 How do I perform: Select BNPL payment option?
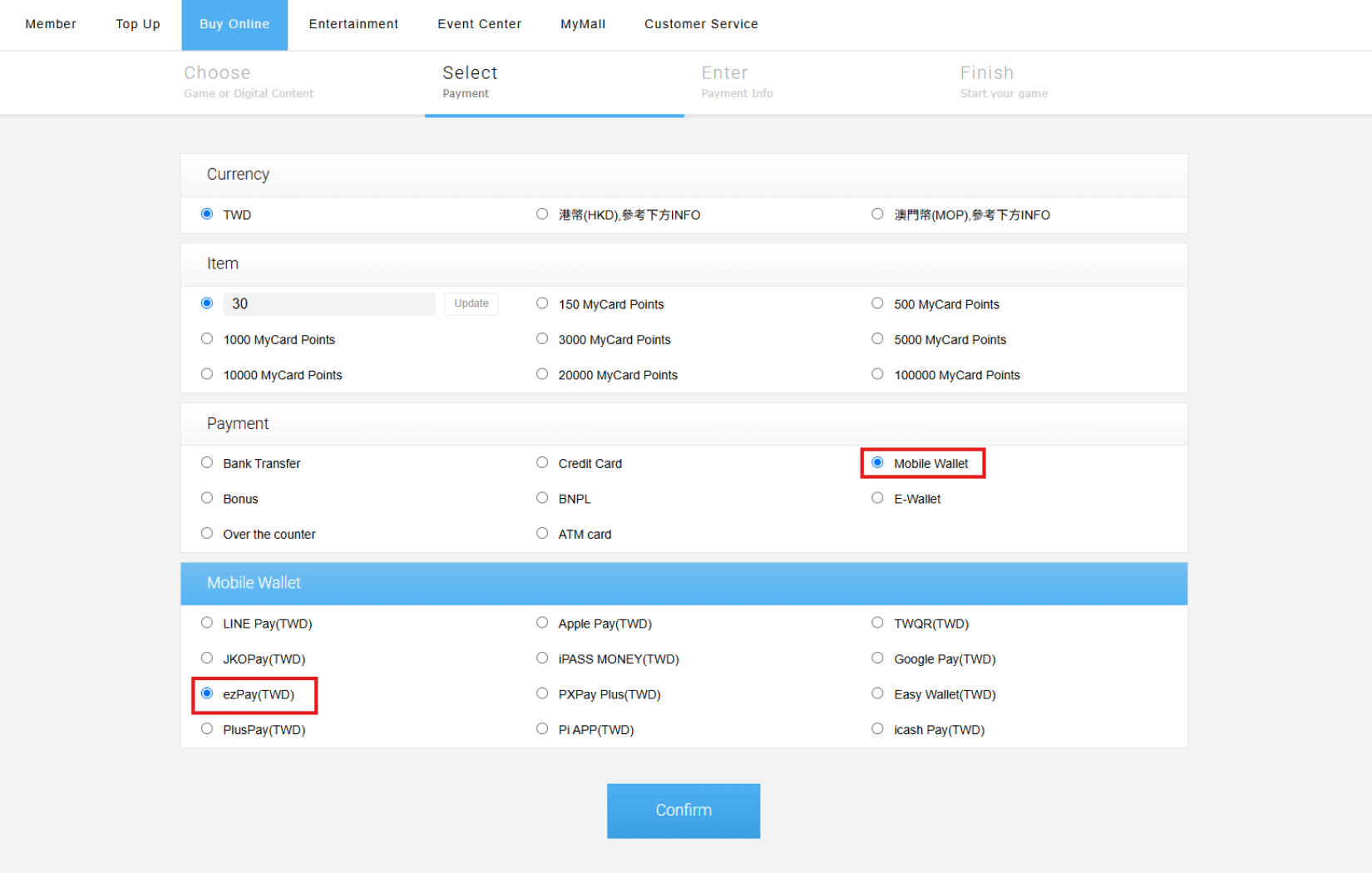pyautogui.click(x=542, y=498)
